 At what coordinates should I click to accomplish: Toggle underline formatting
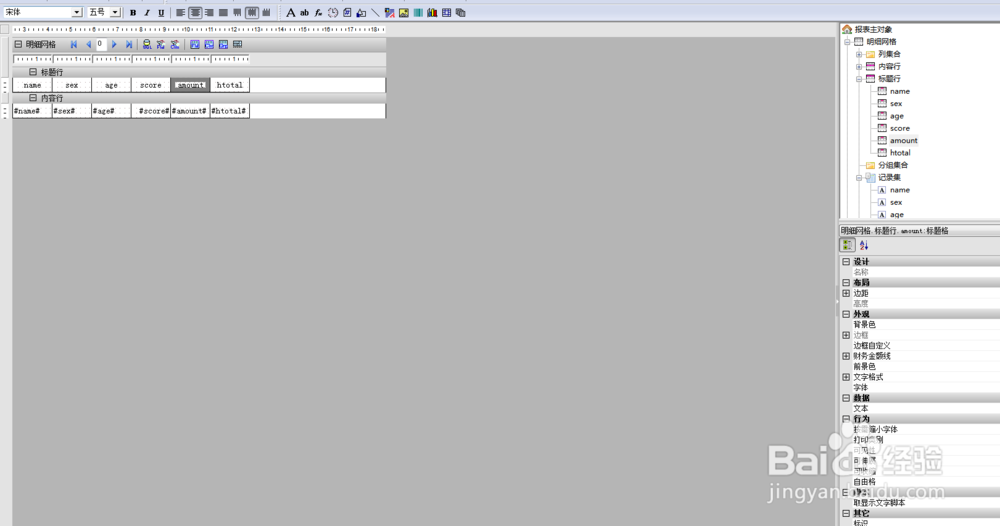(161, 13)
